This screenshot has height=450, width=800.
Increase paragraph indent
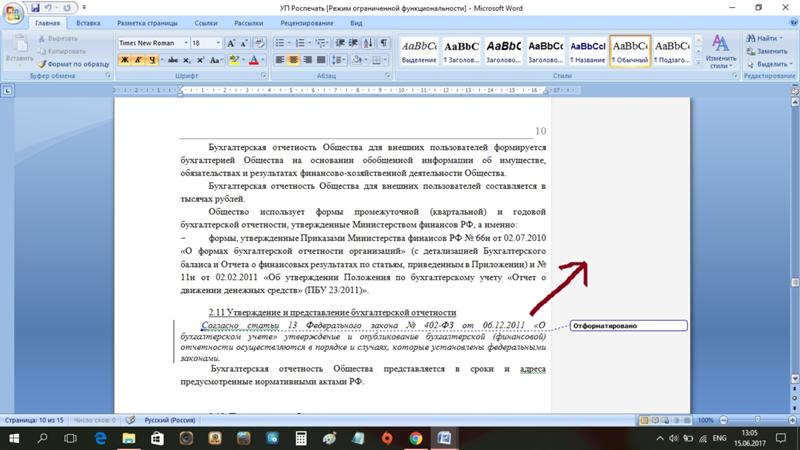353,43
